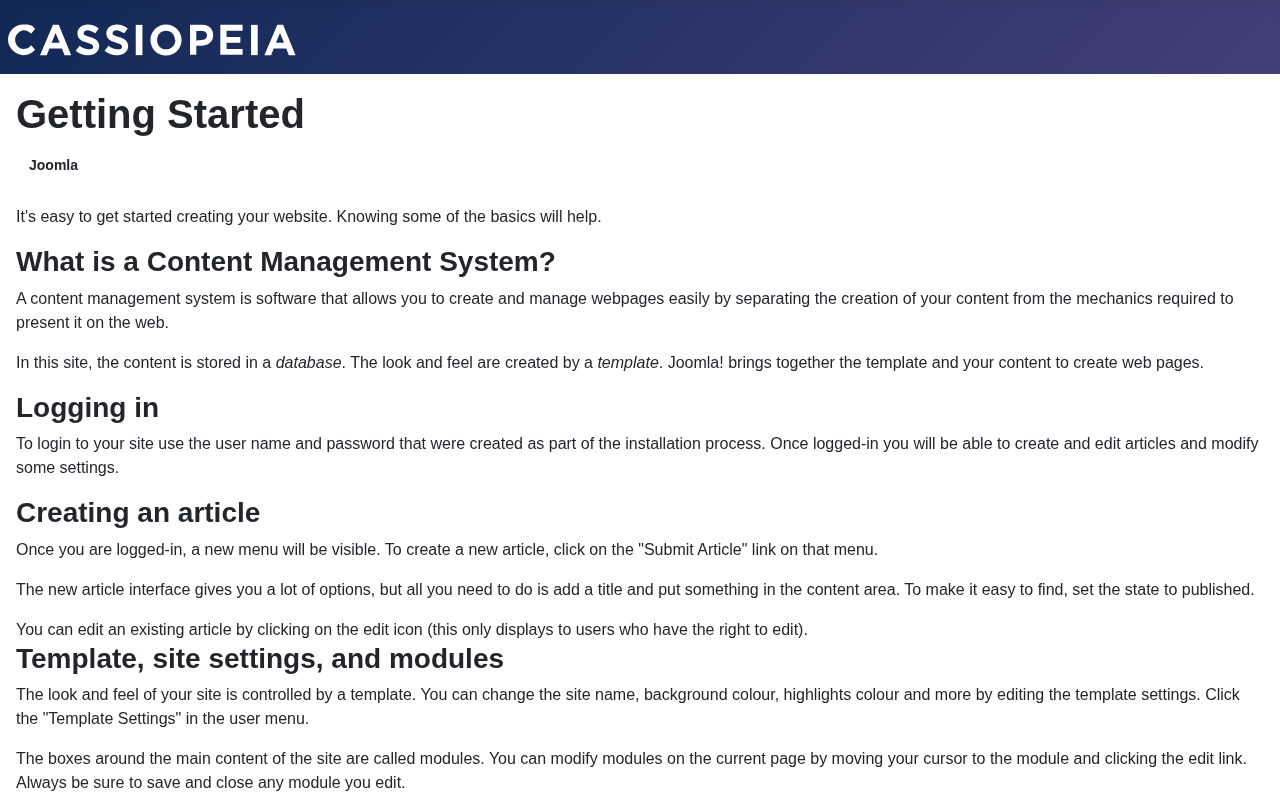Click the 'Template, site settings, and modules' heading
The height and width of the screenshot is (800, 1280).
tap(260, 659)
